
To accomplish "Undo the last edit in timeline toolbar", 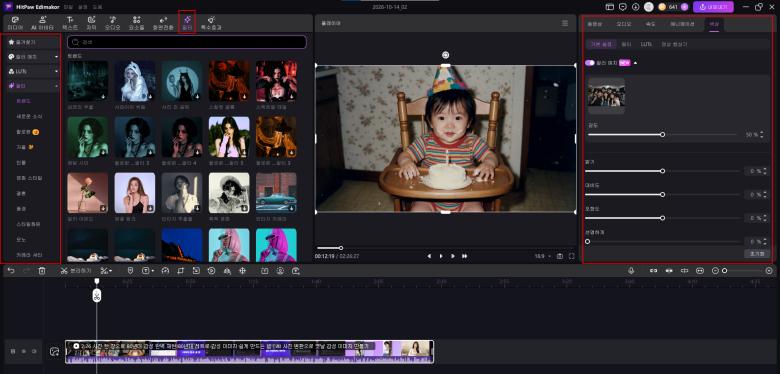I will coord(11,271).
